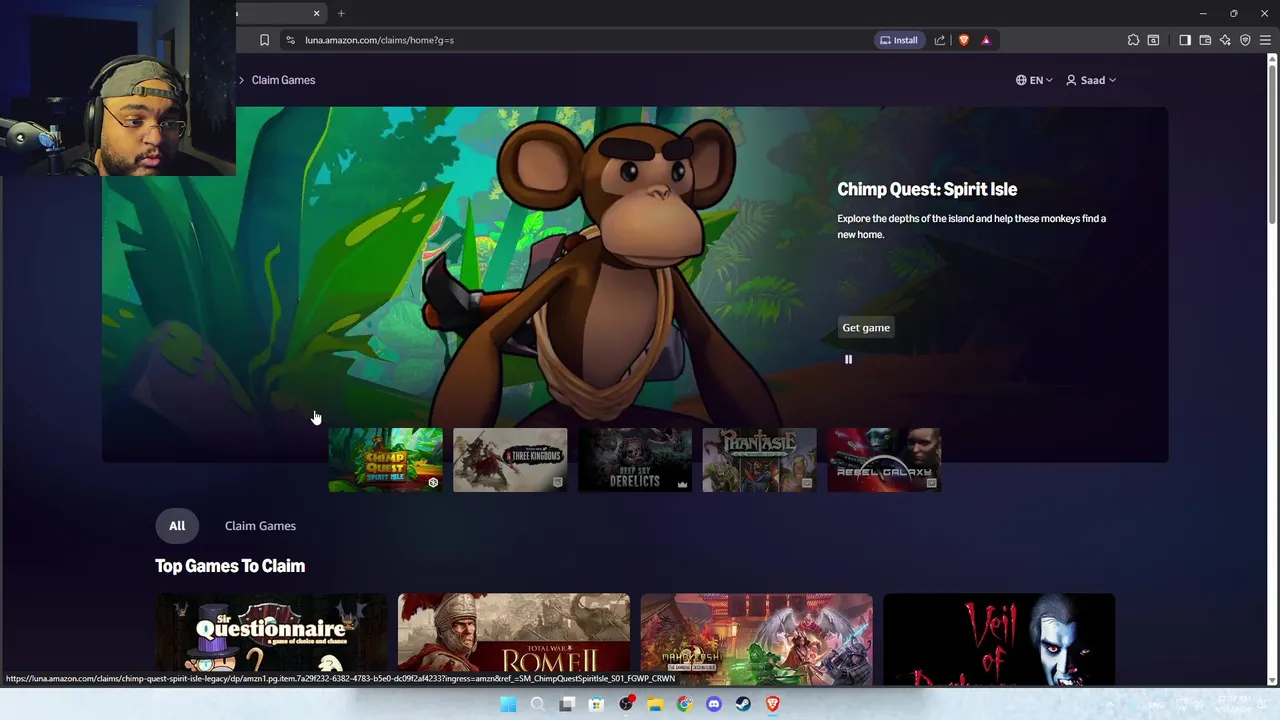Image resolution: width=1280 pixels, height=720 pixels.
Task: Click the share page icon in address bar
Action: (939, 40)
